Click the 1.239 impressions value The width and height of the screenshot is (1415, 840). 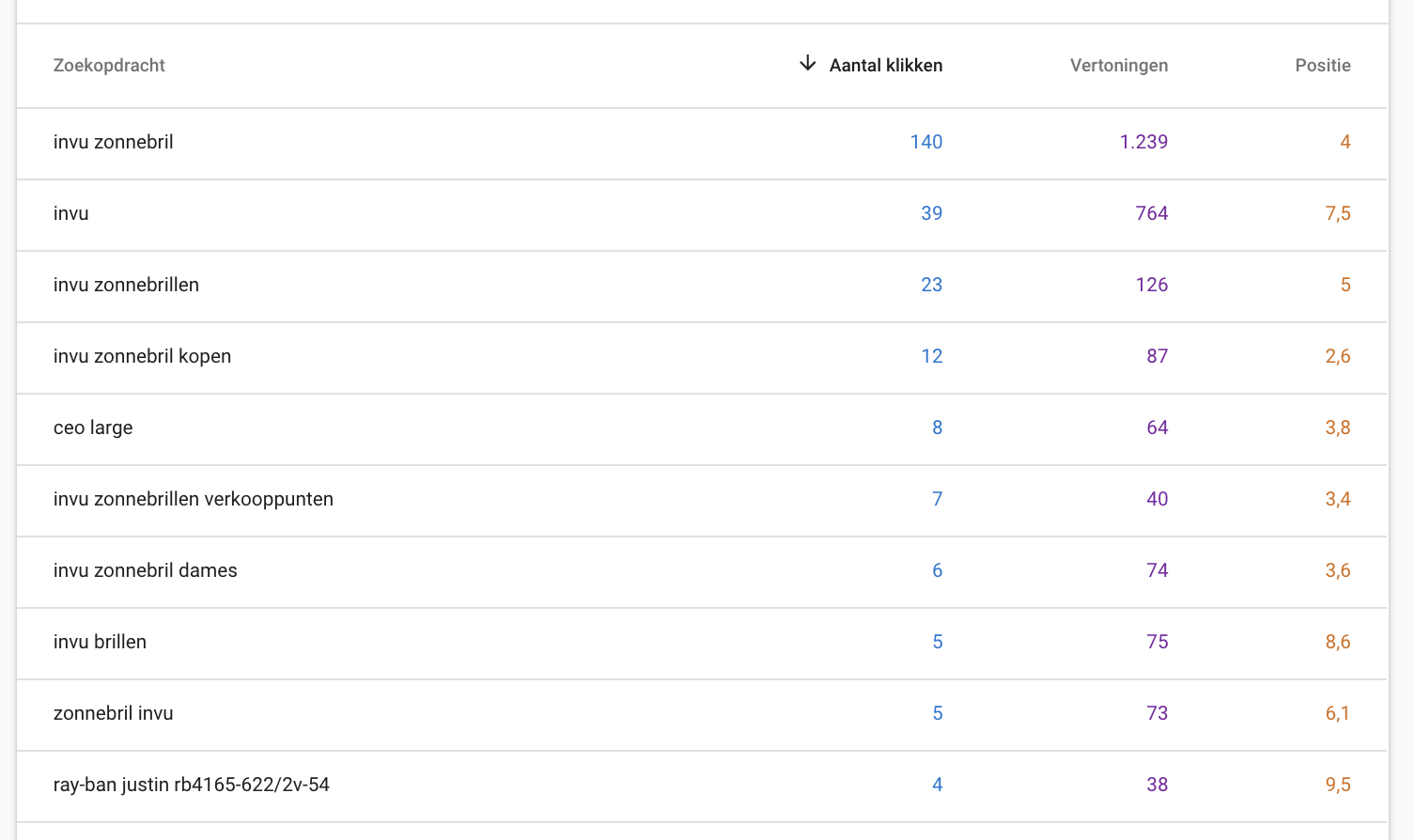pyautogui.click(x=1143, y=142)
